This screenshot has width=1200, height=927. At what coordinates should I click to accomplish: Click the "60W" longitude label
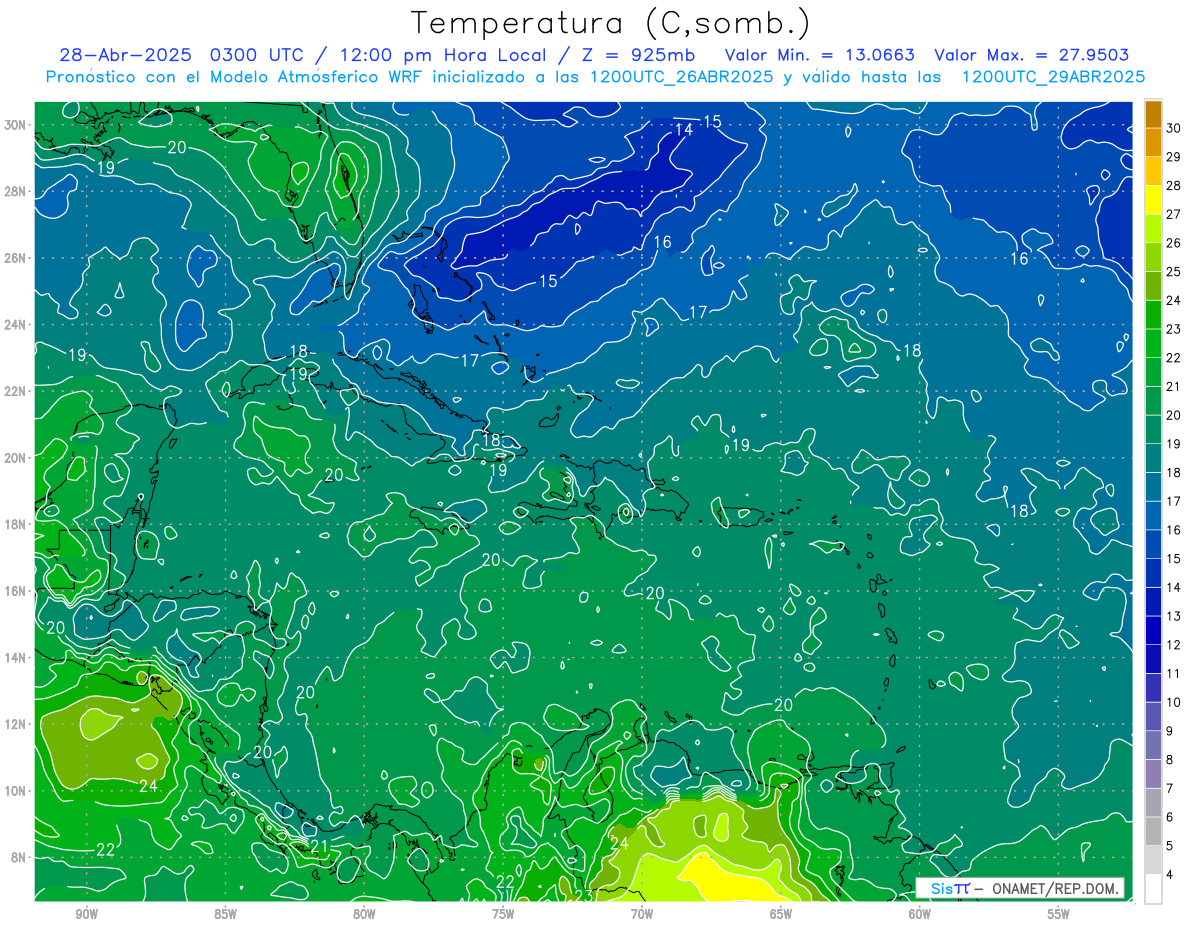tap(920, 915)
